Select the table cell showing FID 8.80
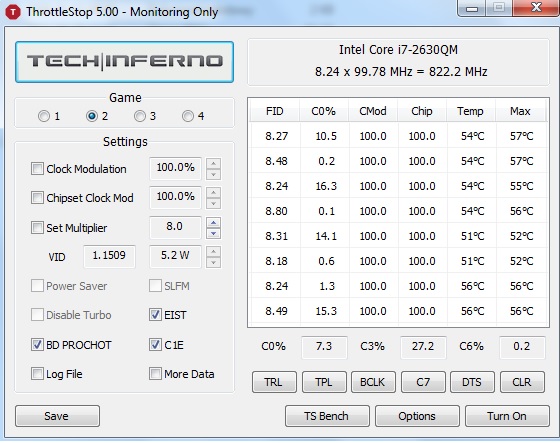 (276, 211)
